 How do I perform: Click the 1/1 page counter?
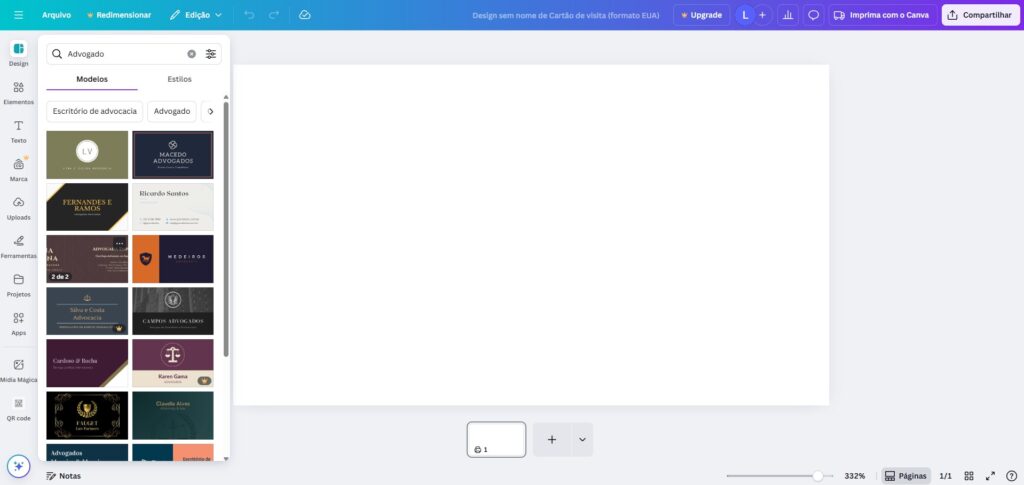(945, 476)
